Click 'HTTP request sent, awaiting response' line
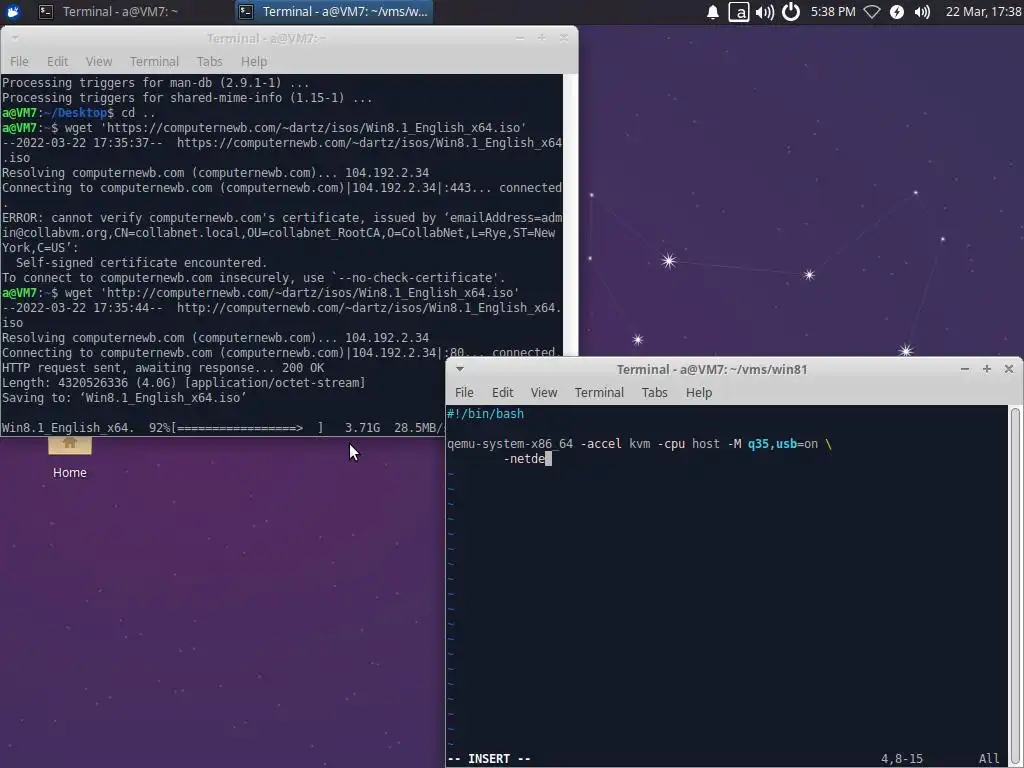This screenshot has height=768, width=1024. pos(163,368)
